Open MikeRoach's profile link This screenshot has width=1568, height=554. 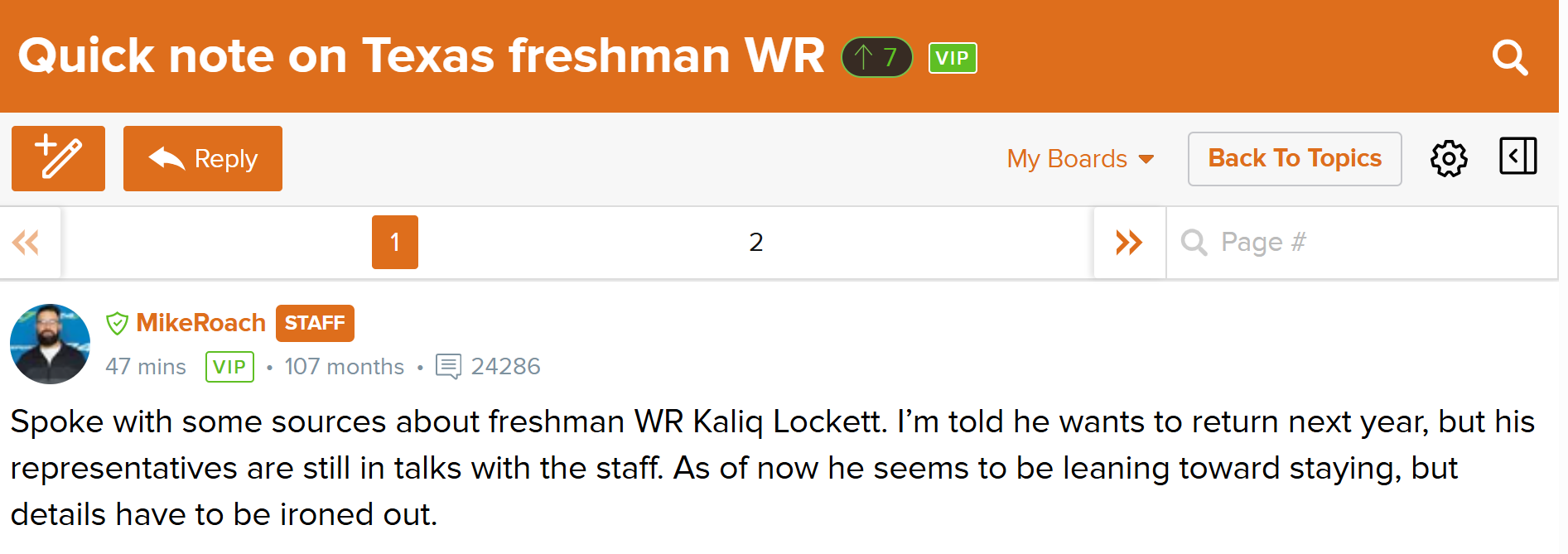(x=200, y=323)
